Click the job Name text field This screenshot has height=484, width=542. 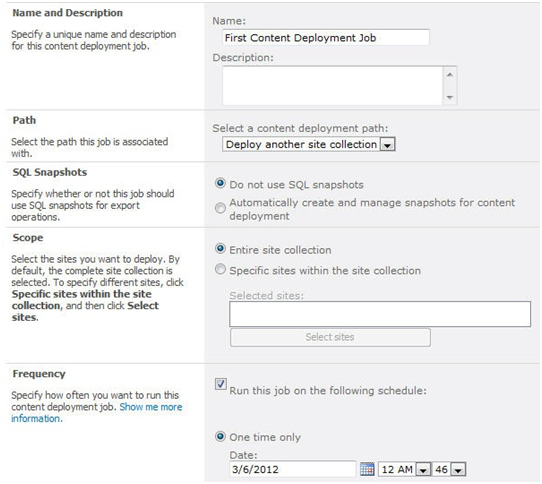point(326,37)
